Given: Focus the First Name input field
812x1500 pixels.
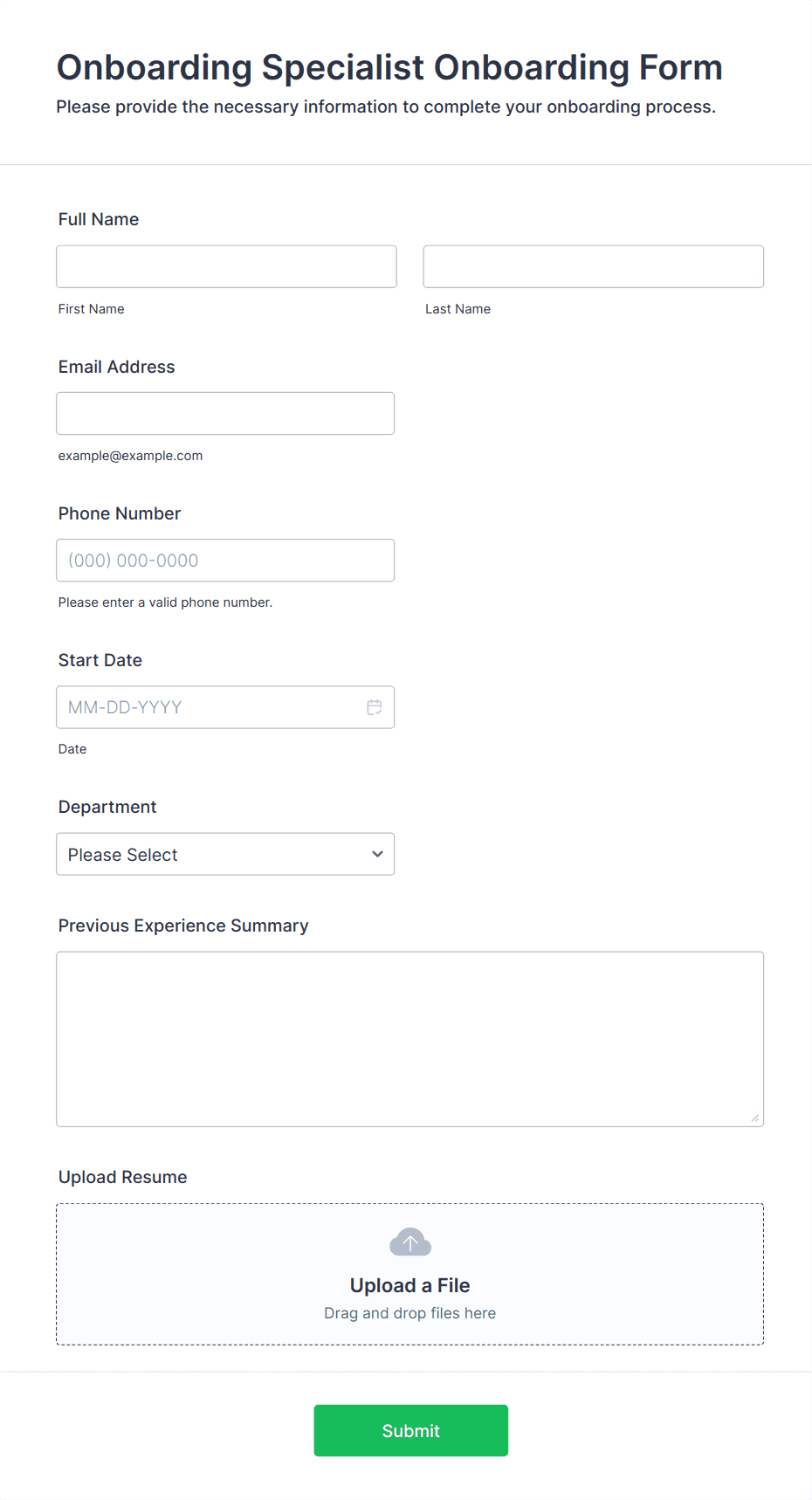Looking at the screenshot, I should (226, 266).
